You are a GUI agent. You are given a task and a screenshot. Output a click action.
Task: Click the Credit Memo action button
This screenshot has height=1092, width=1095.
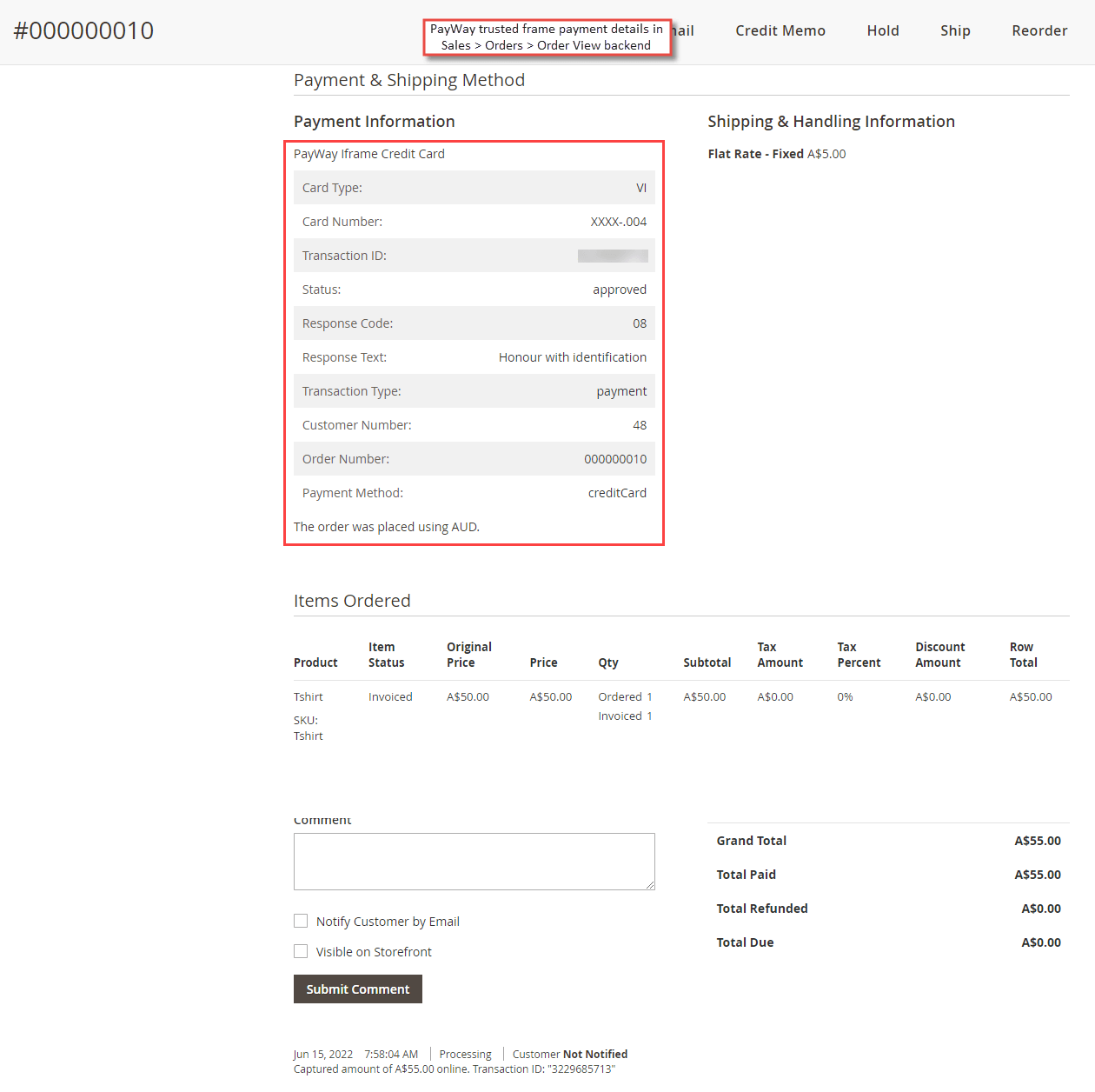point(780,30)
